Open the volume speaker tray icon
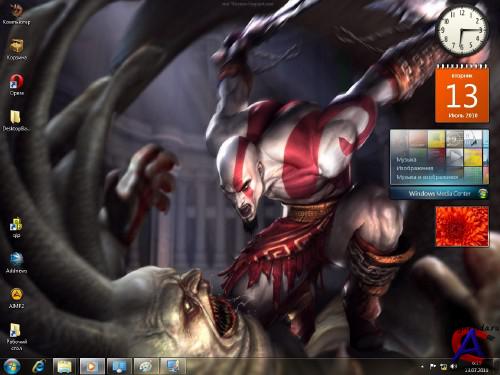The width and height of the screenshot is (500, 375). [x=453, y=367]
